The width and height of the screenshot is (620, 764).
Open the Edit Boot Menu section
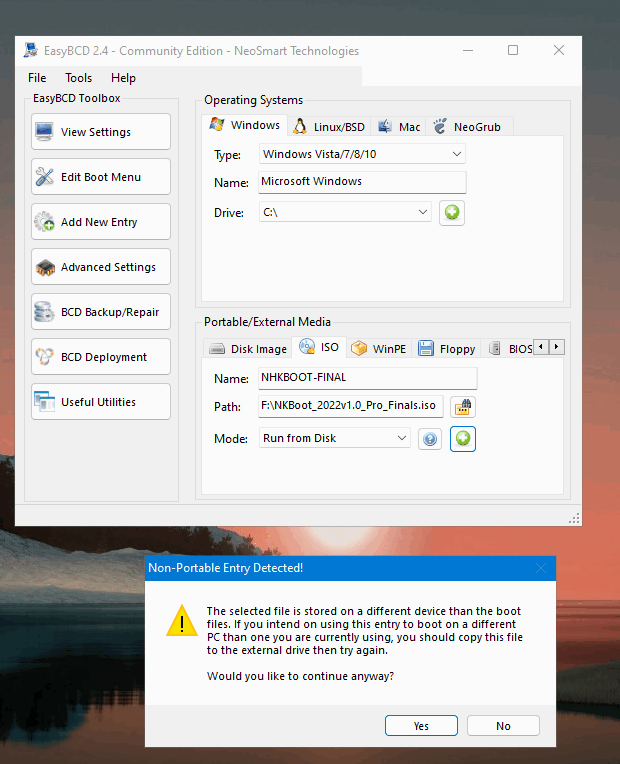pyautogui.click(x=101, y=177)
